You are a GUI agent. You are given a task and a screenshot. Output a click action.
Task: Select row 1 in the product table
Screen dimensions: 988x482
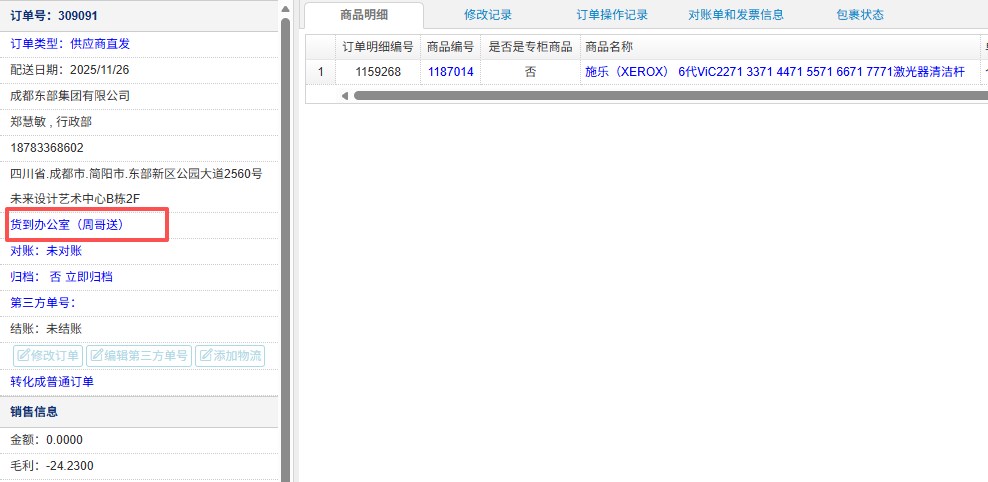320,72
